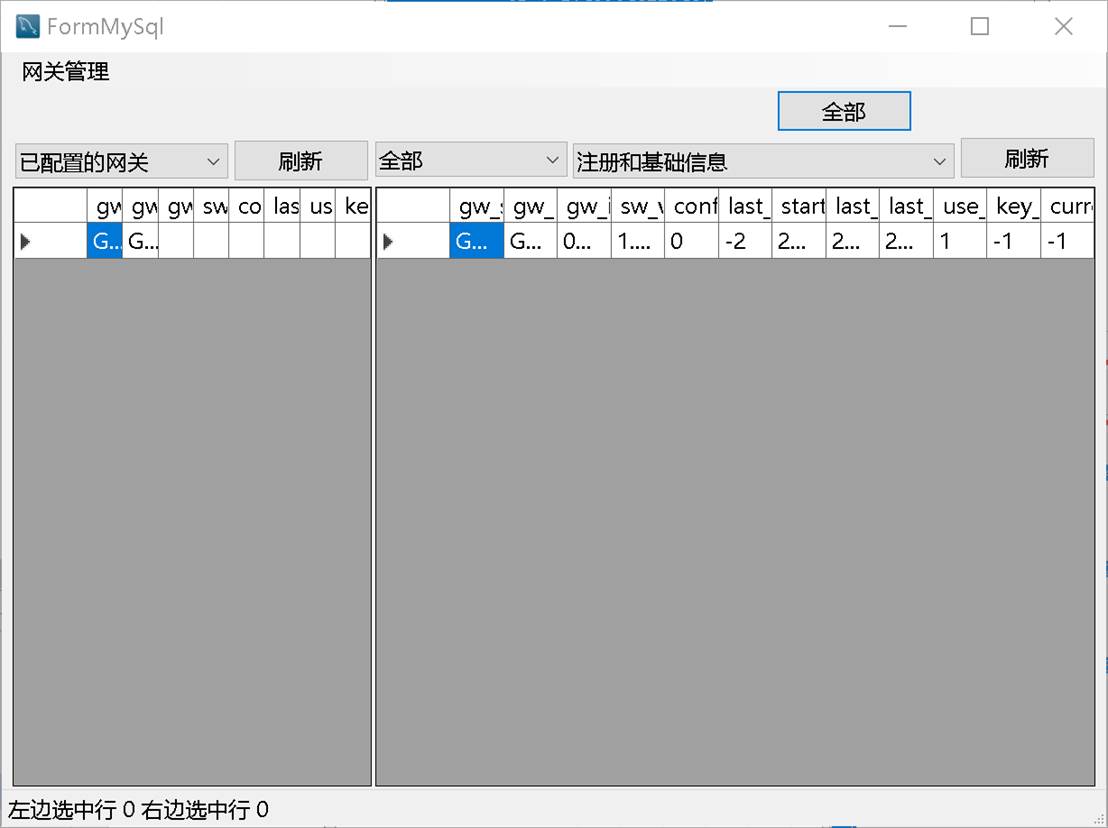The height and width of the screenshot is (828, 1108).
Task: Click the highlighted G... cell in right grid
Action: [477, 242]
